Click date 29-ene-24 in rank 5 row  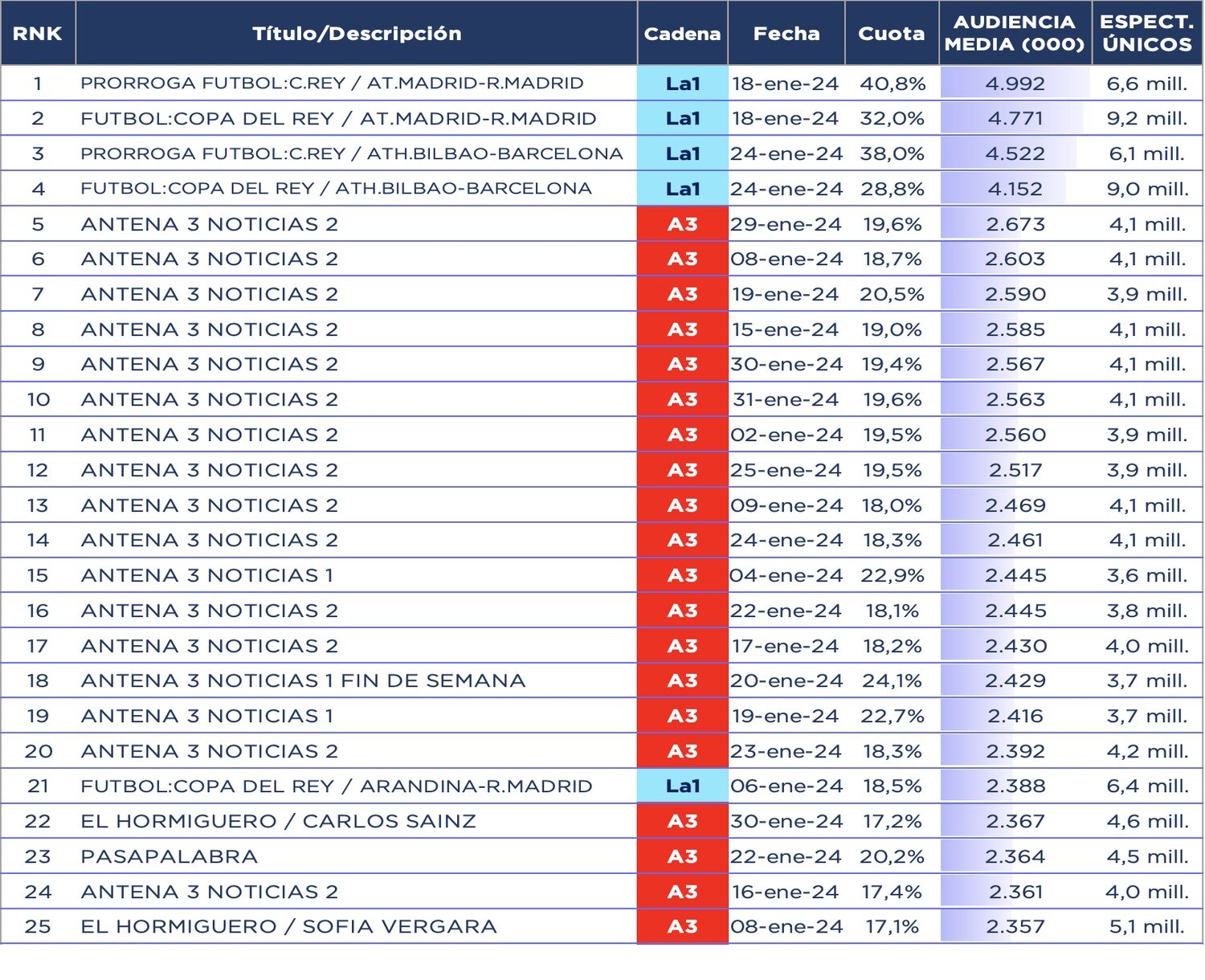[x=786, y=224]
